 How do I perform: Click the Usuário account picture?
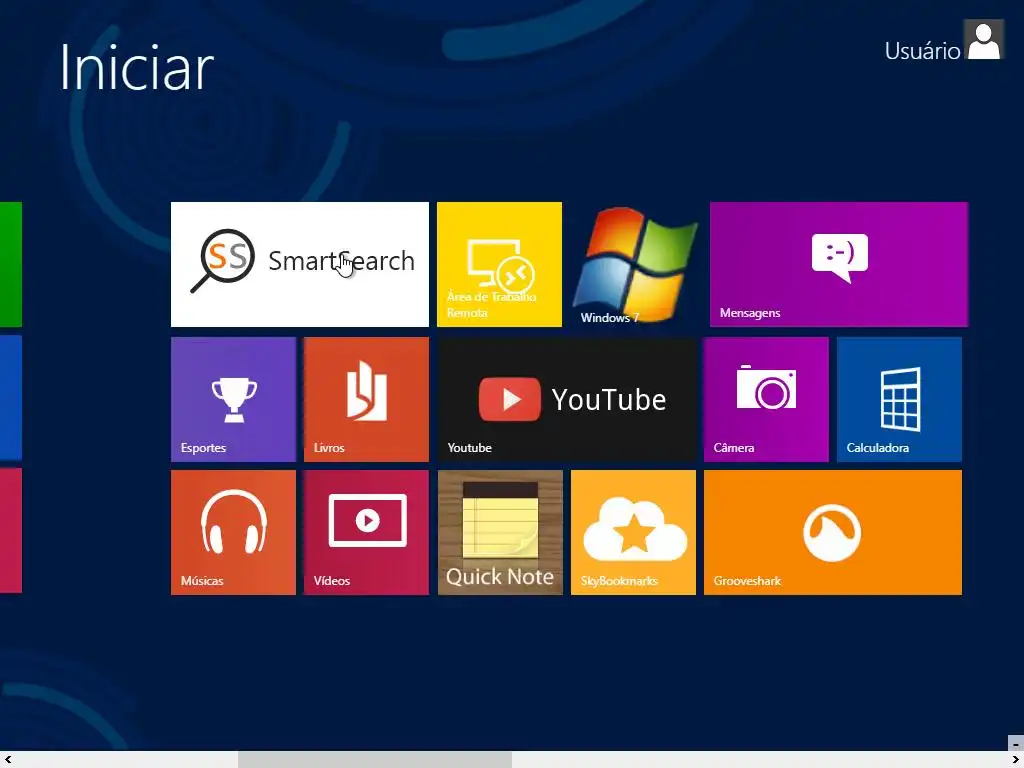(x=984, y=40)
